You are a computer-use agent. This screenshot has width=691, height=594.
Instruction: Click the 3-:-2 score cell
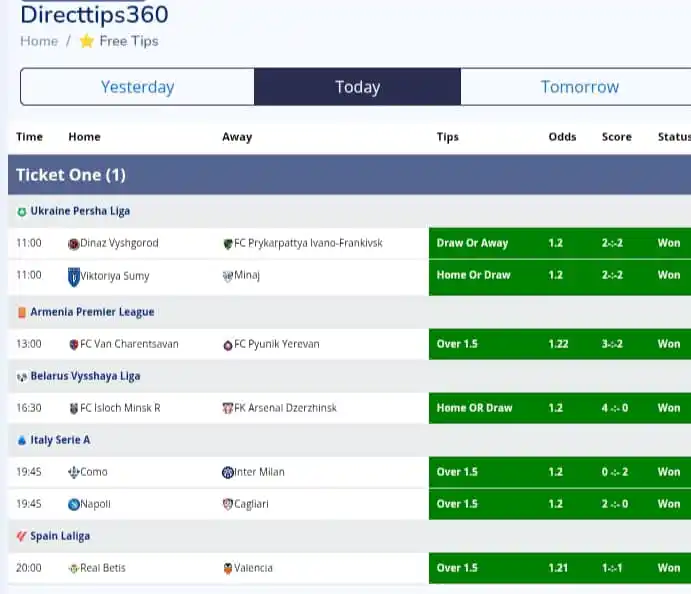[612, 344]
